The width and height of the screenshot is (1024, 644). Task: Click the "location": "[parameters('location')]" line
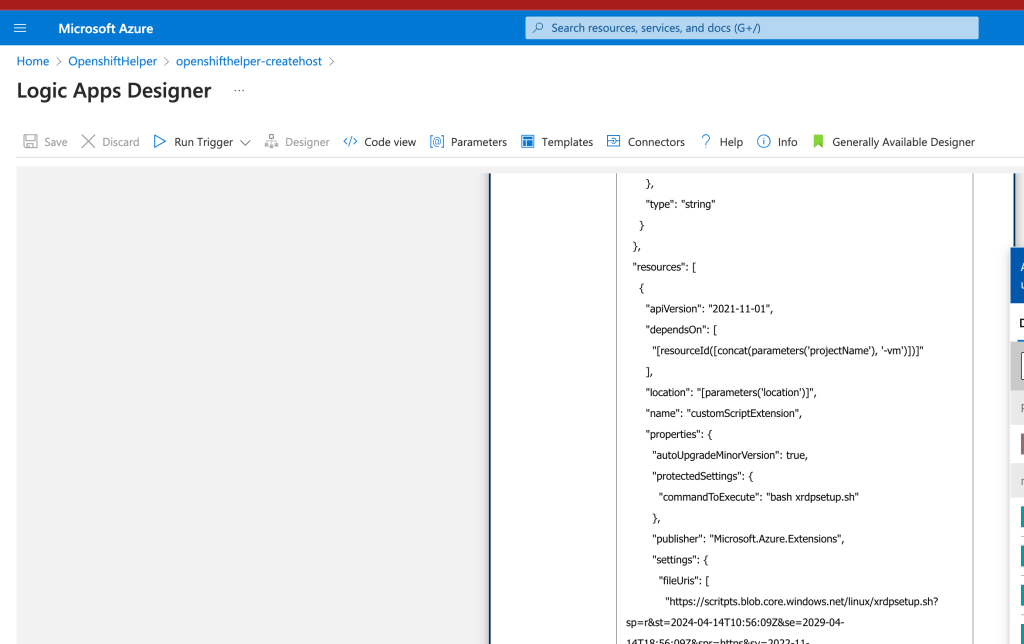click(731, 393)
